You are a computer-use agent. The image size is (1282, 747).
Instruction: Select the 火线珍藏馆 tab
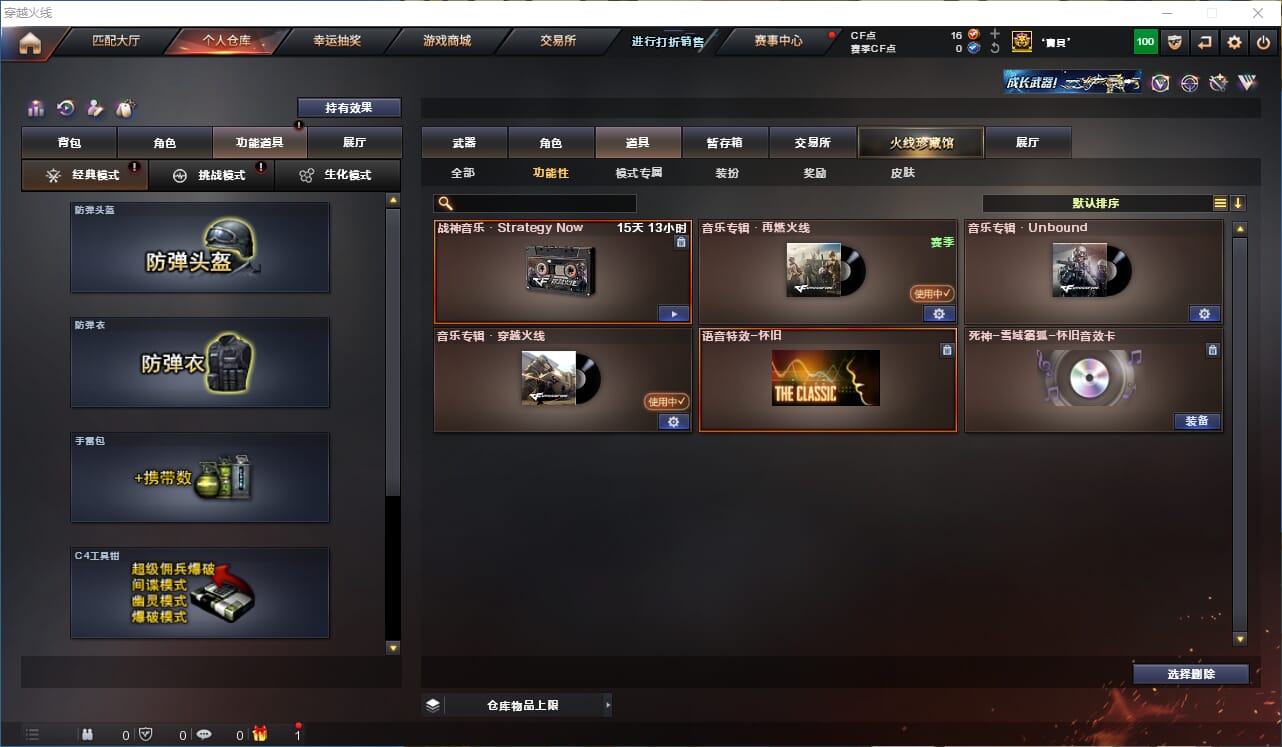pos(921,142)
